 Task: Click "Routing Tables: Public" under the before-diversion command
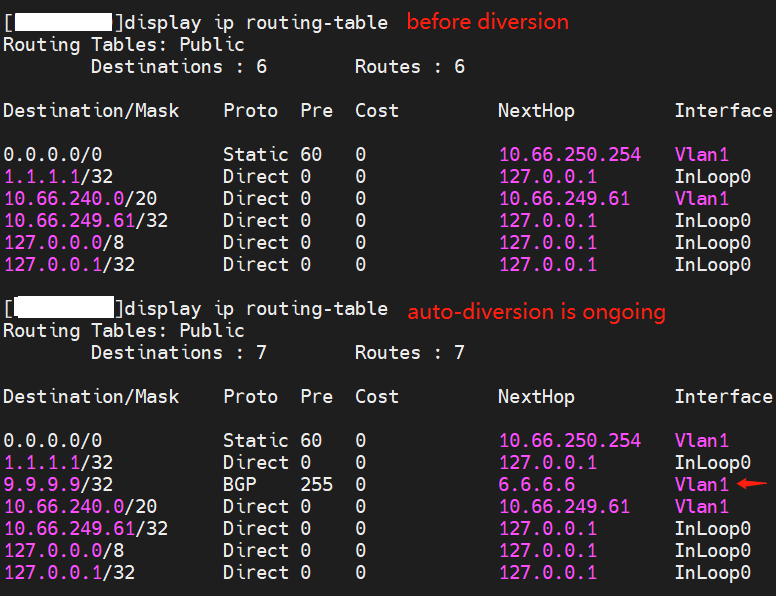123,45
